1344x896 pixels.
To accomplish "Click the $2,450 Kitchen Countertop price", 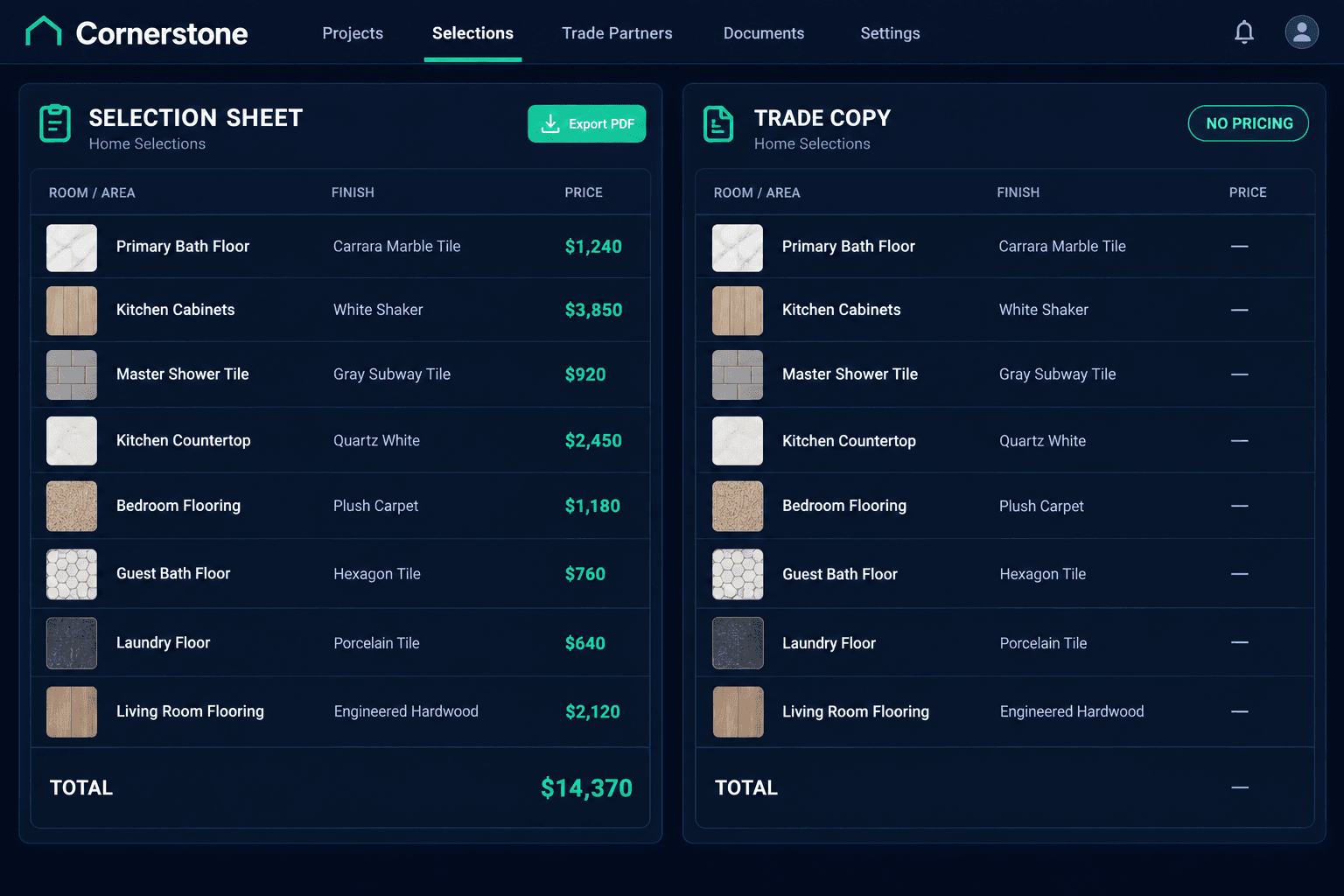I will [593, 440].
